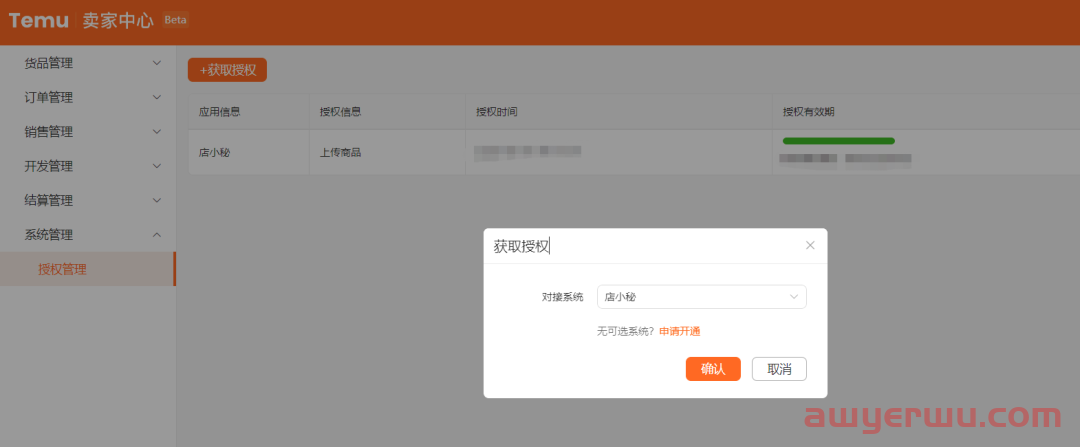Expand the 订单管理 menu chevron
The image size is (1080, 447).
click(157, 97)
